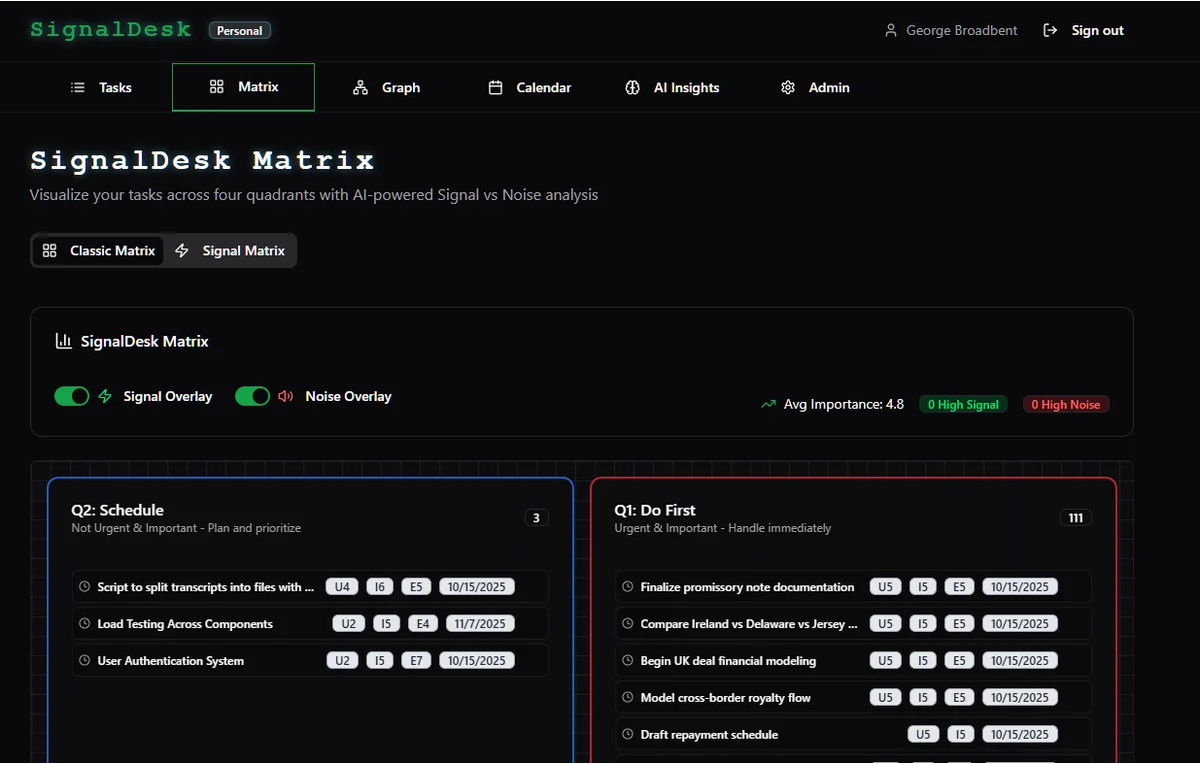Switch to Signal Matrix view
This screenshot has height=764, width=1200.
point(230,251)
